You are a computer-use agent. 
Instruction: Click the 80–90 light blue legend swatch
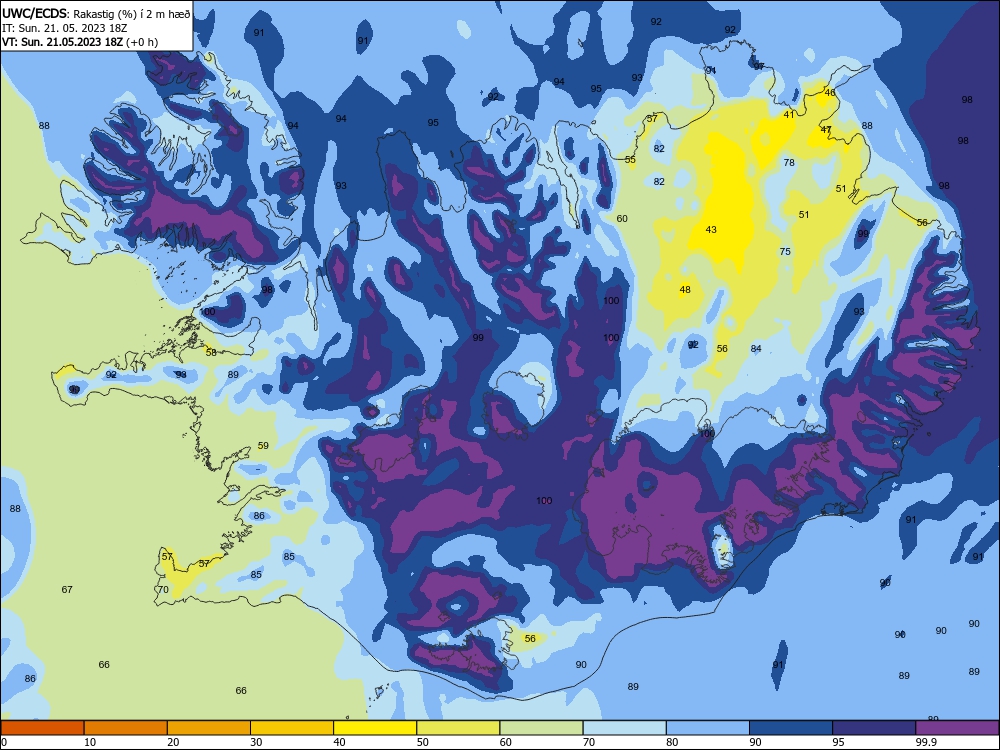coord(708,728)
